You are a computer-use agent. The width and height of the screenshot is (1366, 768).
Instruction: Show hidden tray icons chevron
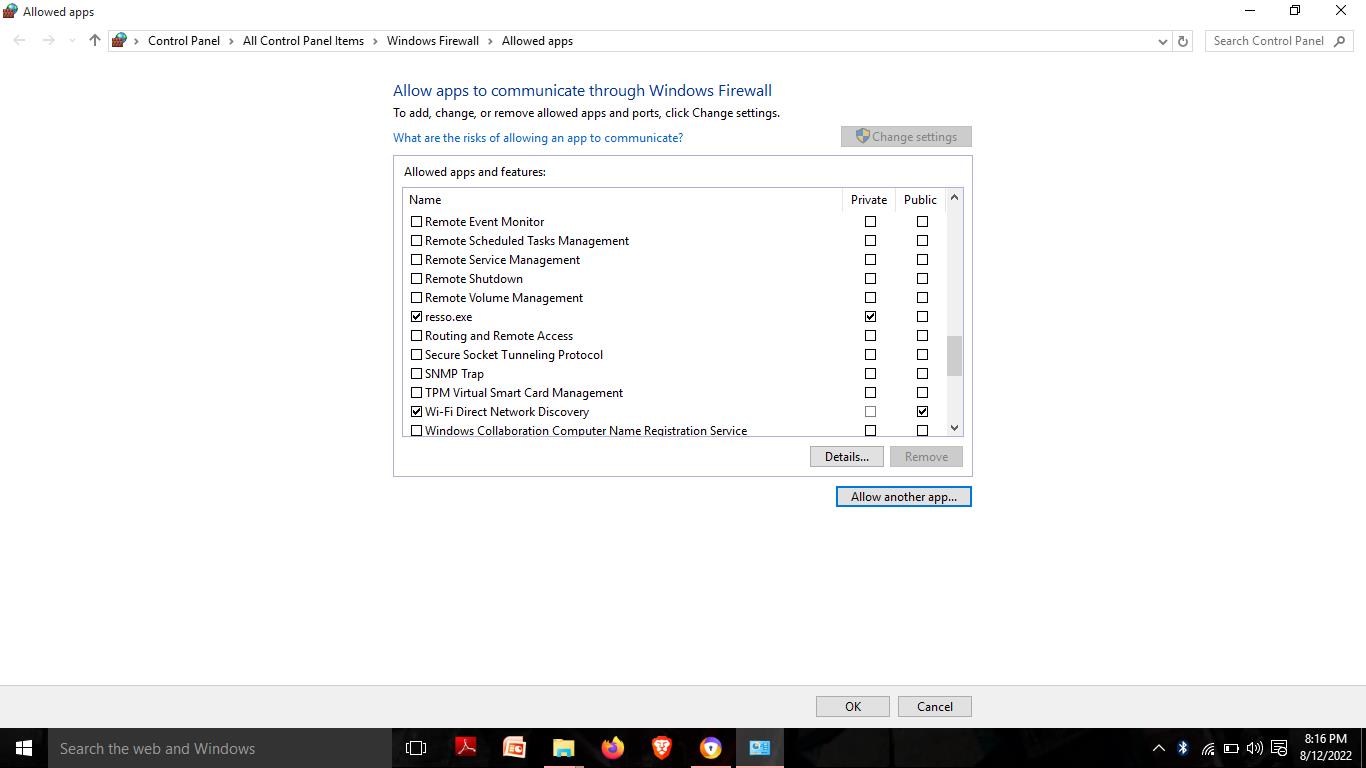click(1159, 748)
